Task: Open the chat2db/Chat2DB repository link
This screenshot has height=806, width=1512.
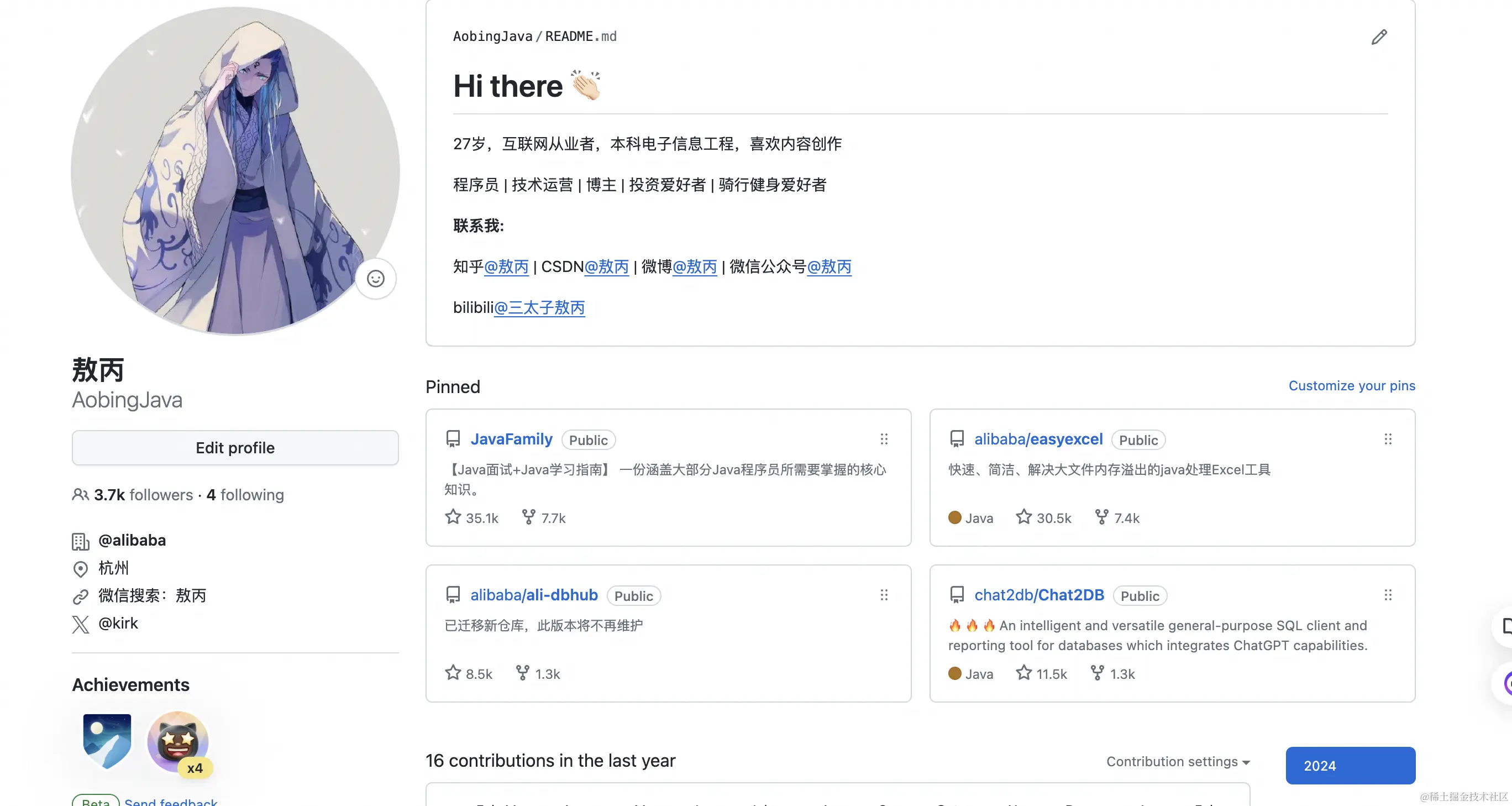Action: pyautogui.click(x=1039, y=595)
